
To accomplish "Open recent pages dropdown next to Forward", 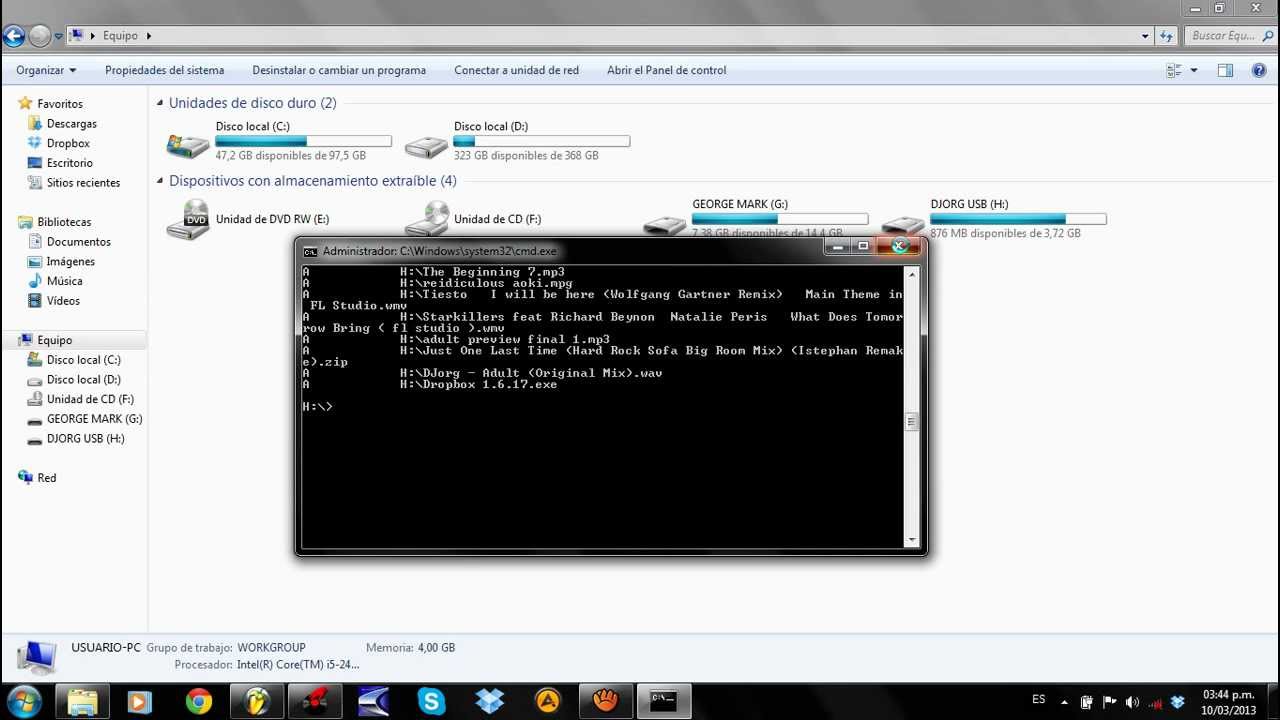I will (59, 36).
